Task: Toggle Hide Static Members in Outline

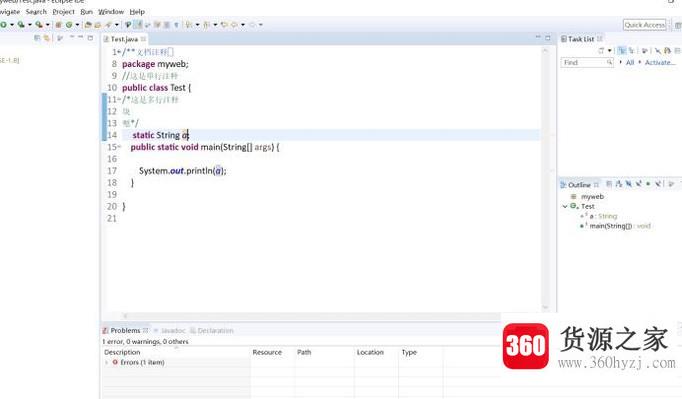Action: coord(639,184)
